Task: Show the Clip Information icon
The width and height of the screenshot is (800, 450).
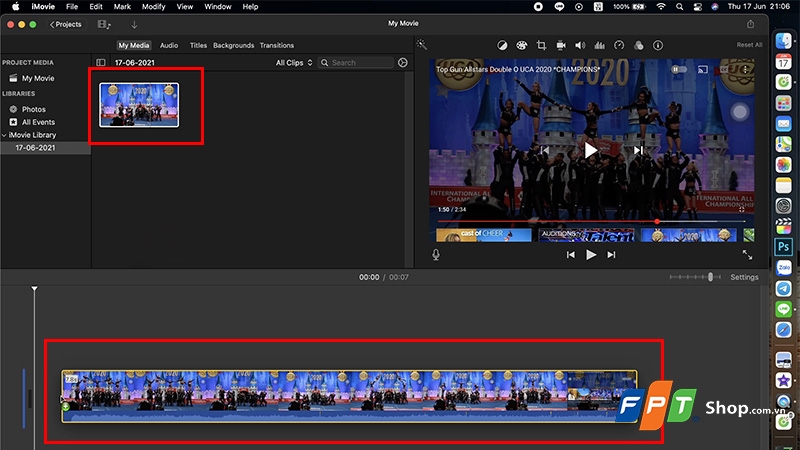Action: click(x=658, y=45)
